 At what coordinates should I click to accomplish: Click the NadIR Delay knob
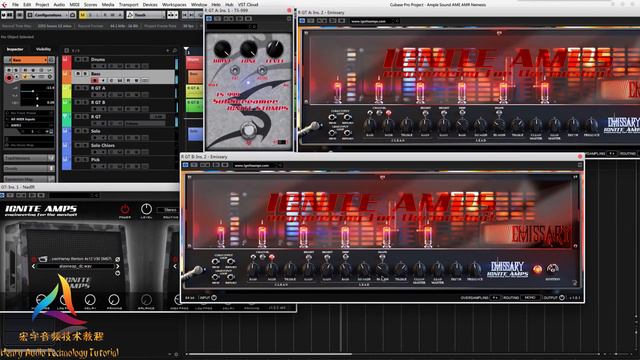pyautogui.click(x=90, y=300)
